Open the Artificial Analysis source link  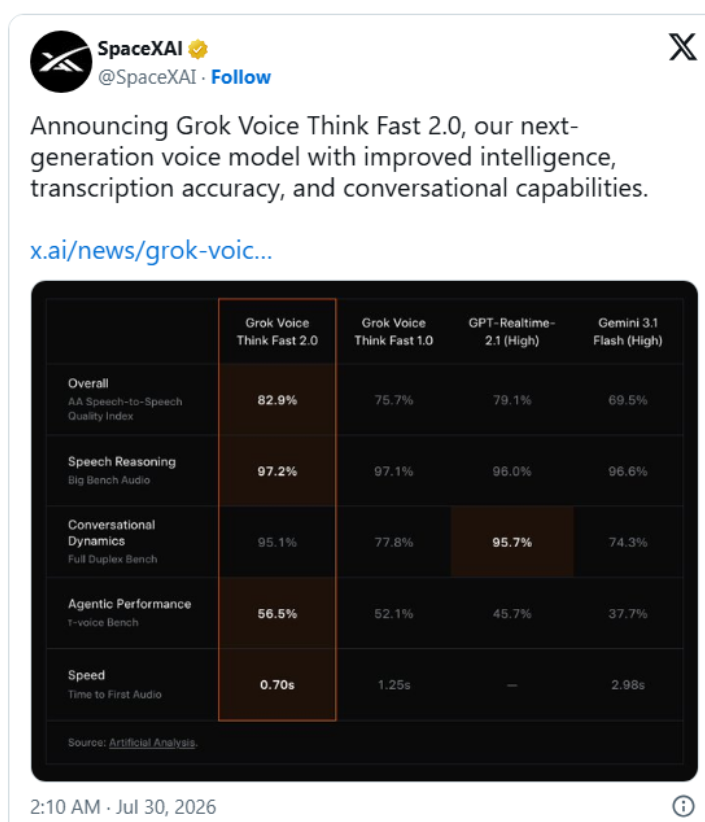click(152, 742)
